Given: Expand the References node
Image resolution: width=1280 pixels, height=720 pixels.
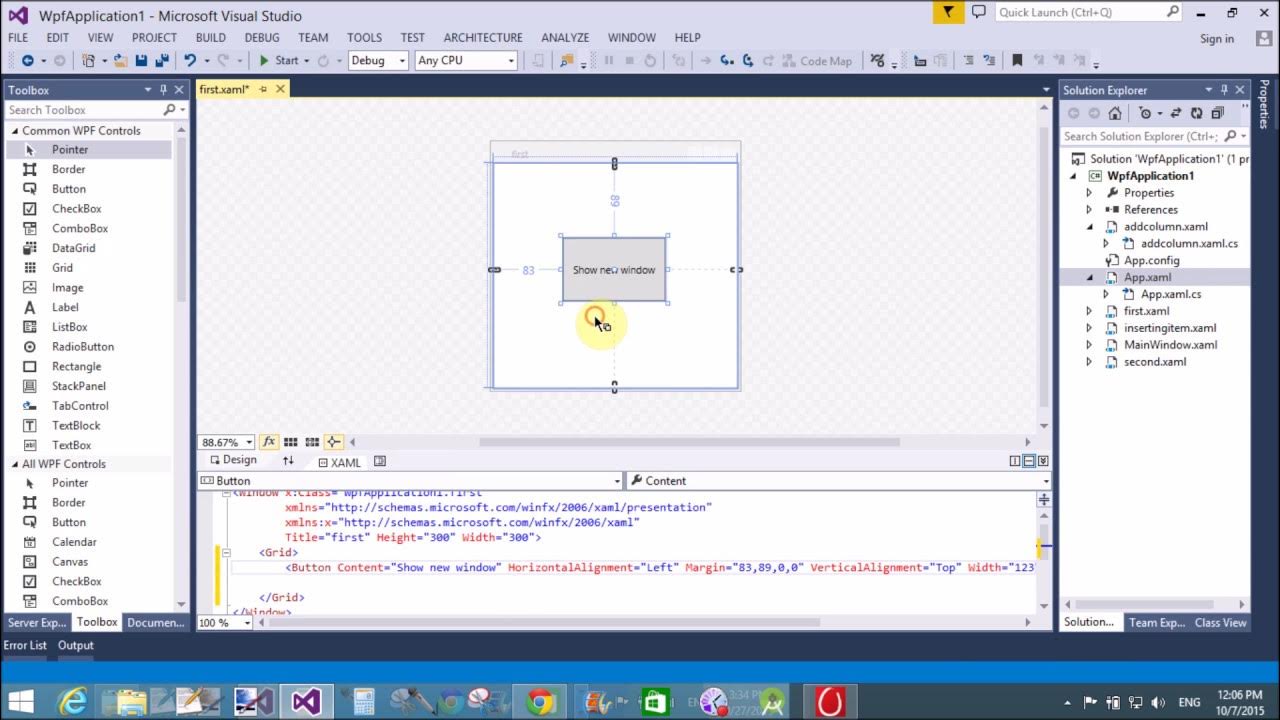Looking at the screenshot, I should (x=1090, y=210).
